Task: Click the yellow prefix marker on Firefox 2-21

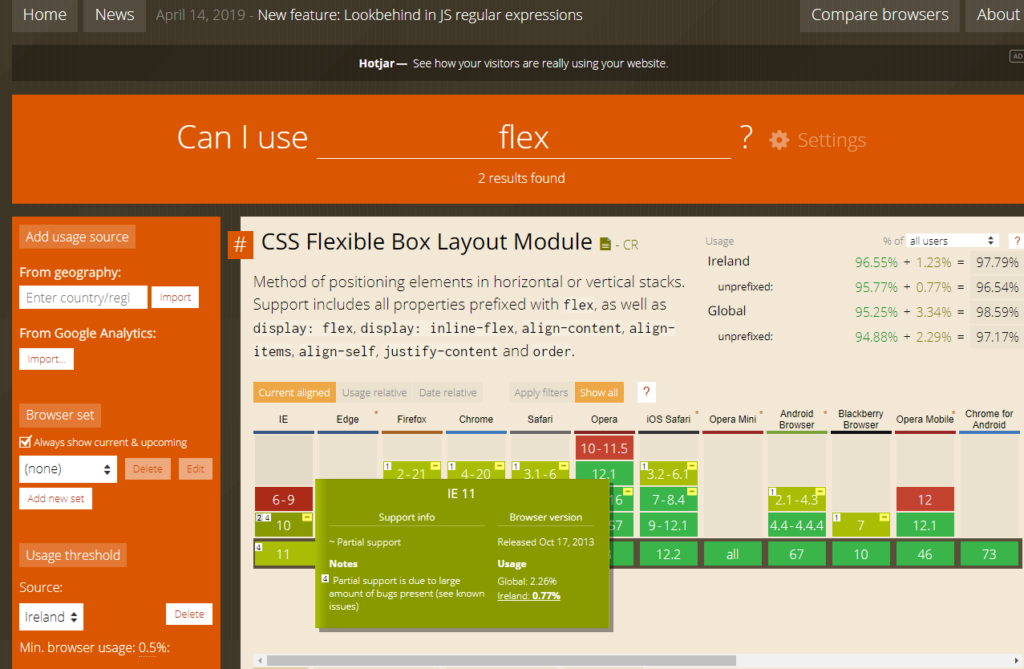Action: (436, 467)
